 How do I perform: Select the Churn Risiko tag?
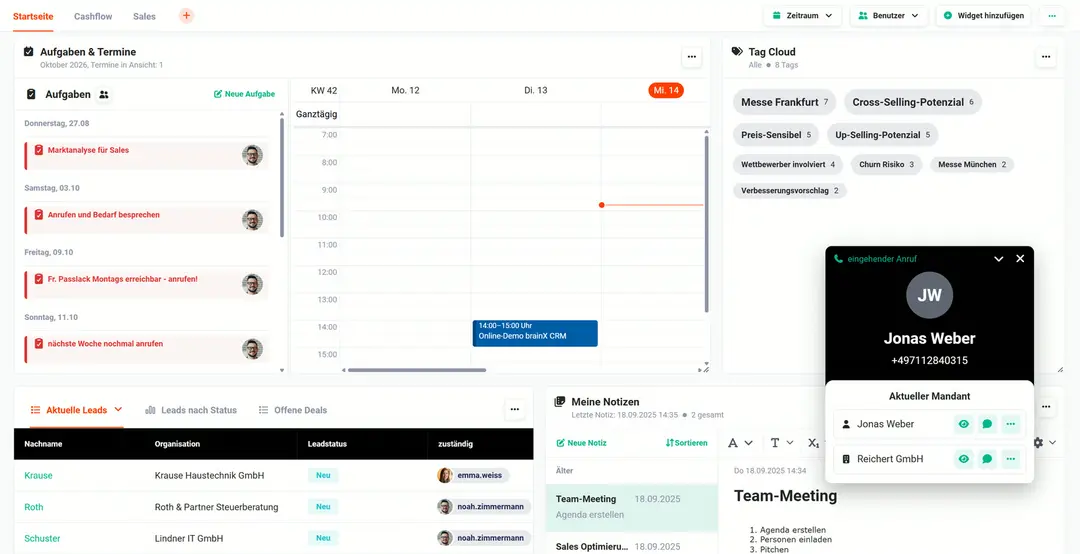[x=886, y=165]
